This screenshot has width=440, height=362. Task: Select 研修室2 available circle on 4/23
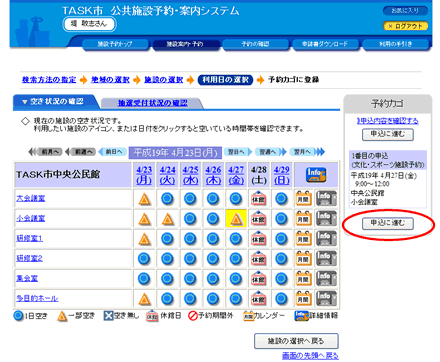144,259
